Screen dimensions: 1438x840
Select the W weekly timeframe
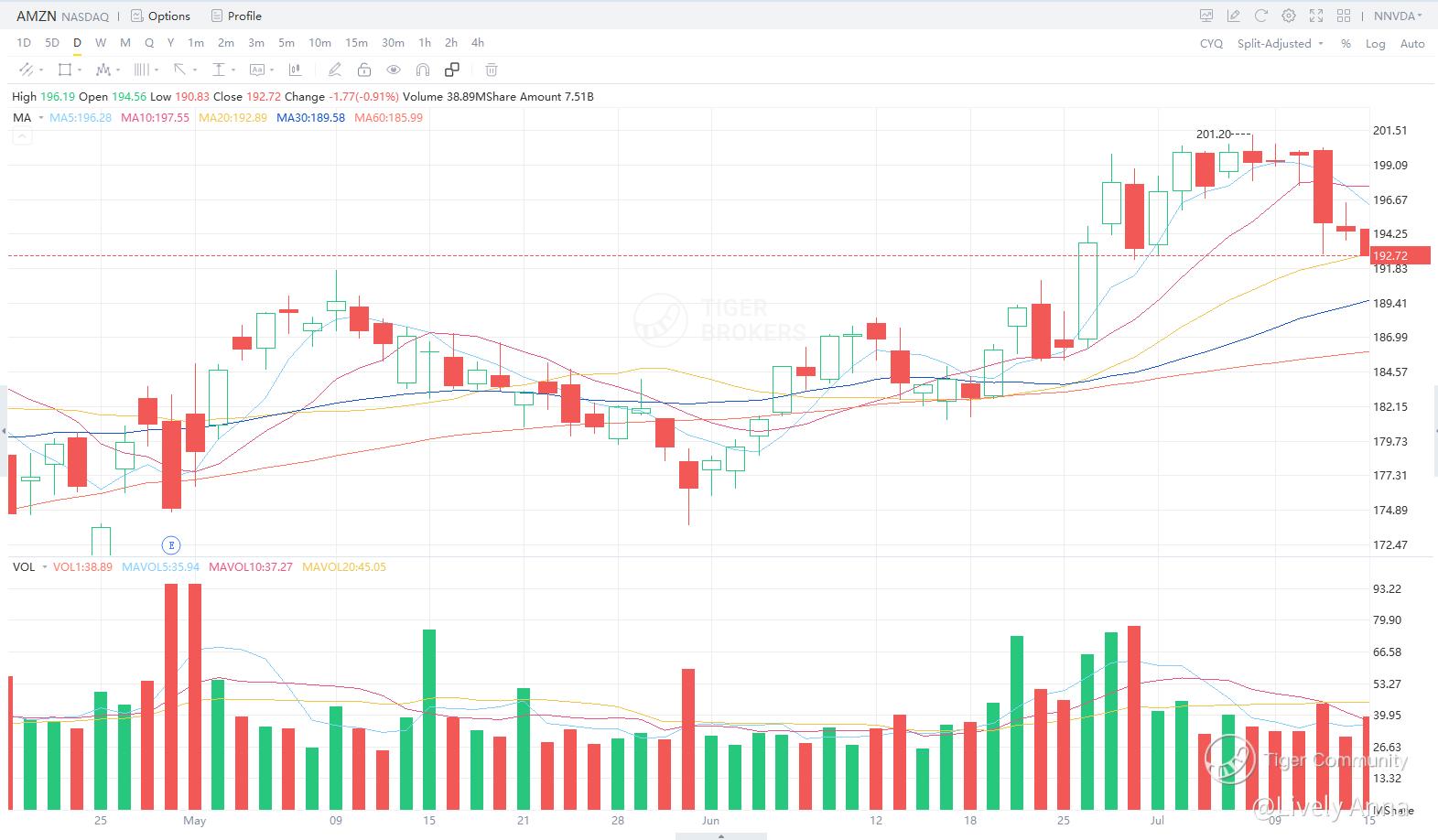coord(101,43)
